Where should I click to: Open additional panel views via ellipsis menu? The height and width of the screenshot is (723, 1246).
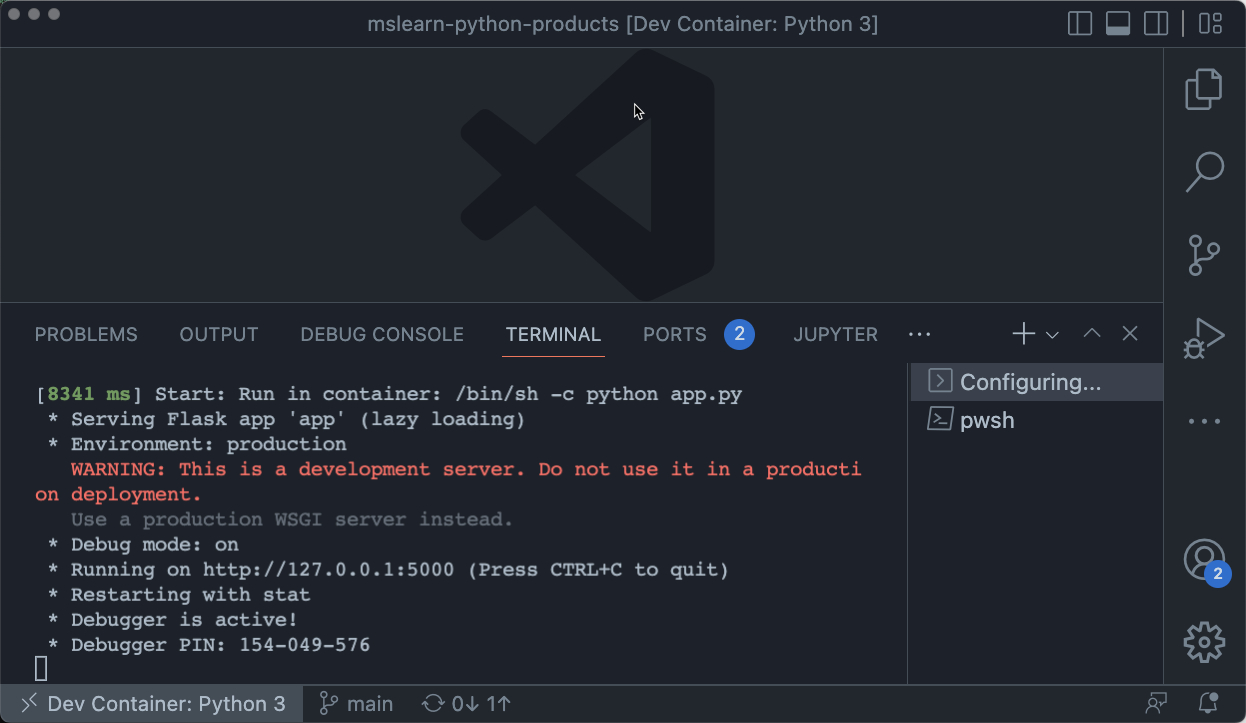coord(919,333)
